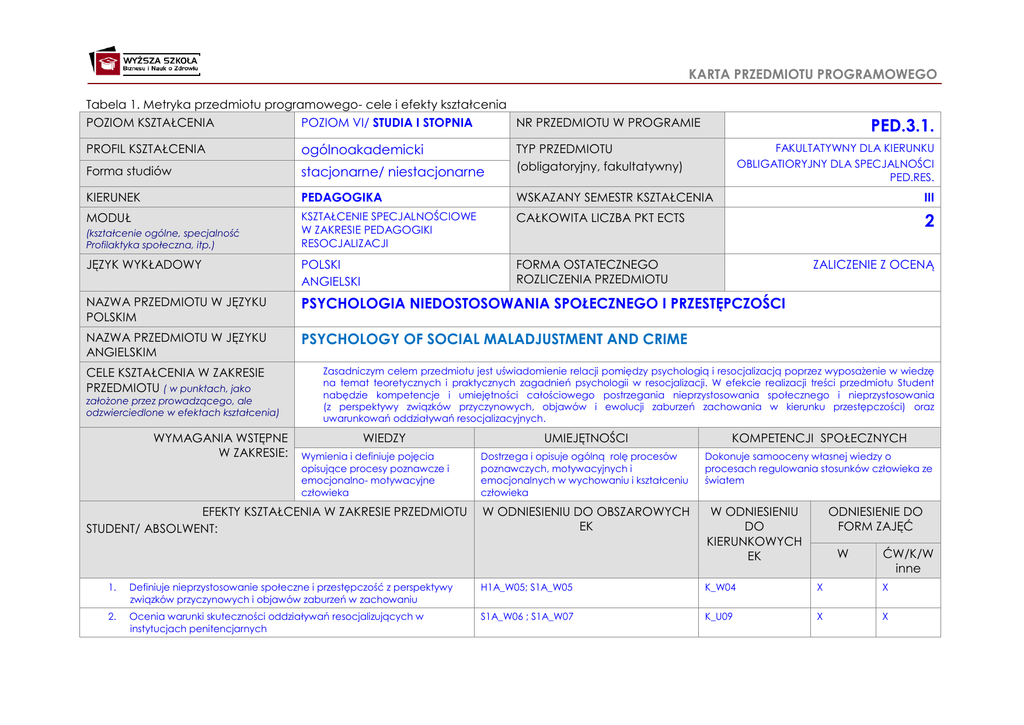Select the WIEDZY column header

pyautogui.click(x=384, y=438)
